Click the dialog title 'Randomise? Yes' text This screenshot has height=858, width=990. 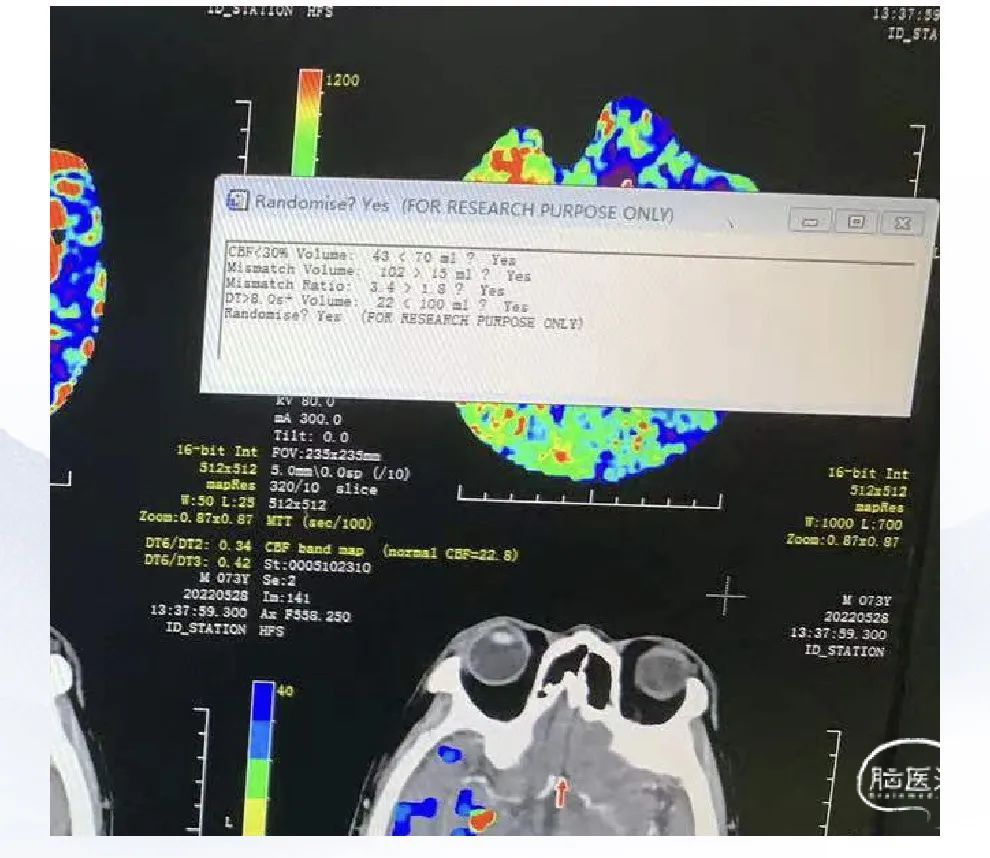coord(321,203)
